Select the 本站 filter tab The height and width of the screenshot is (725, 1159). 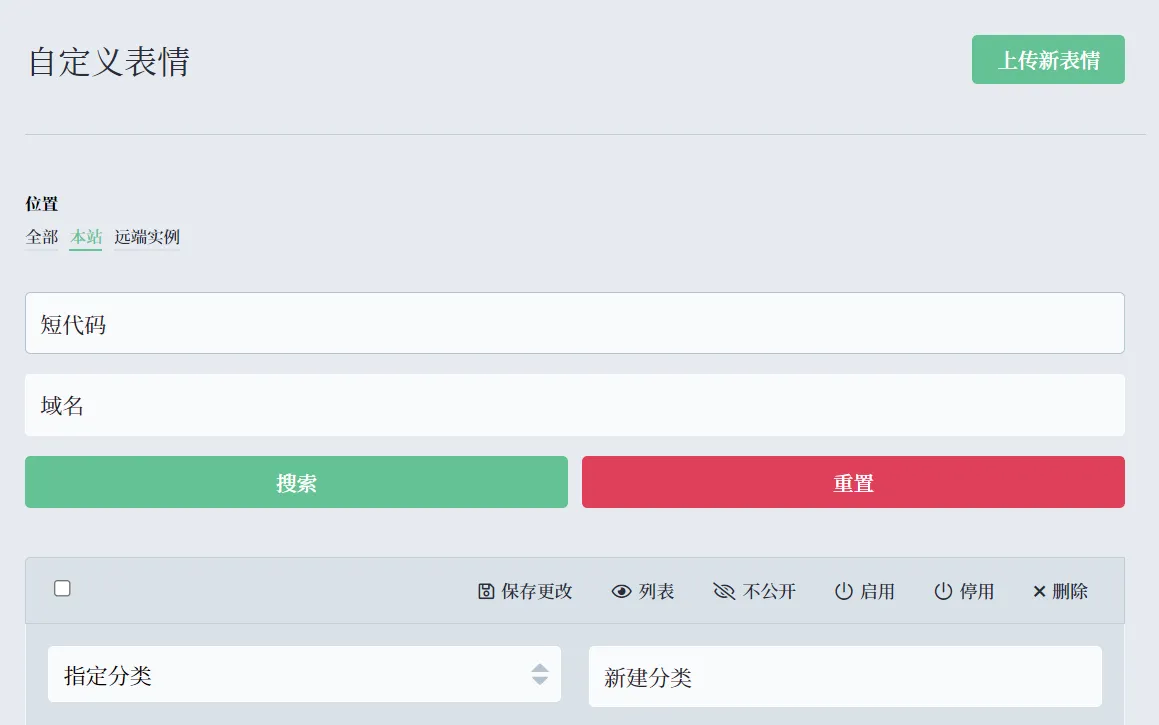coord(86,237)
